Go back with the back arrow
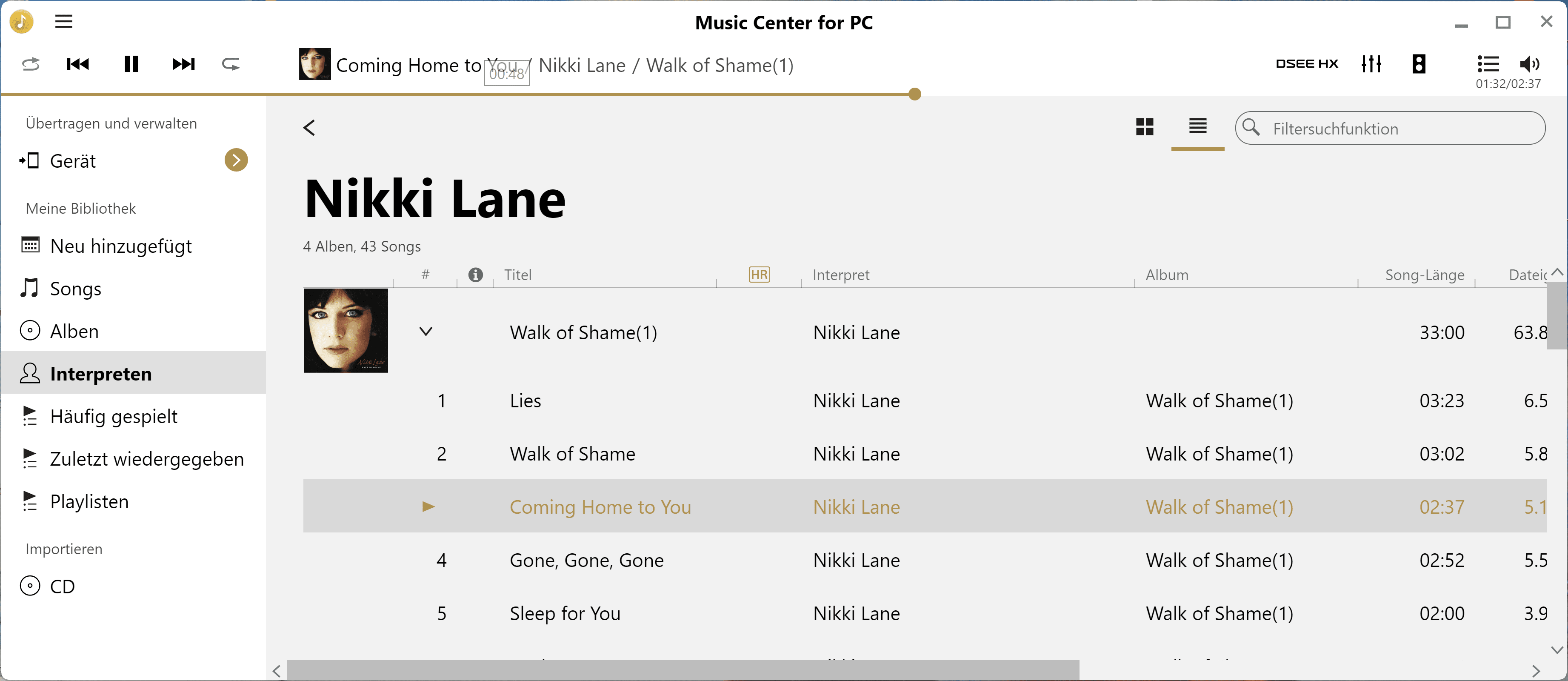 coord(309,127)
